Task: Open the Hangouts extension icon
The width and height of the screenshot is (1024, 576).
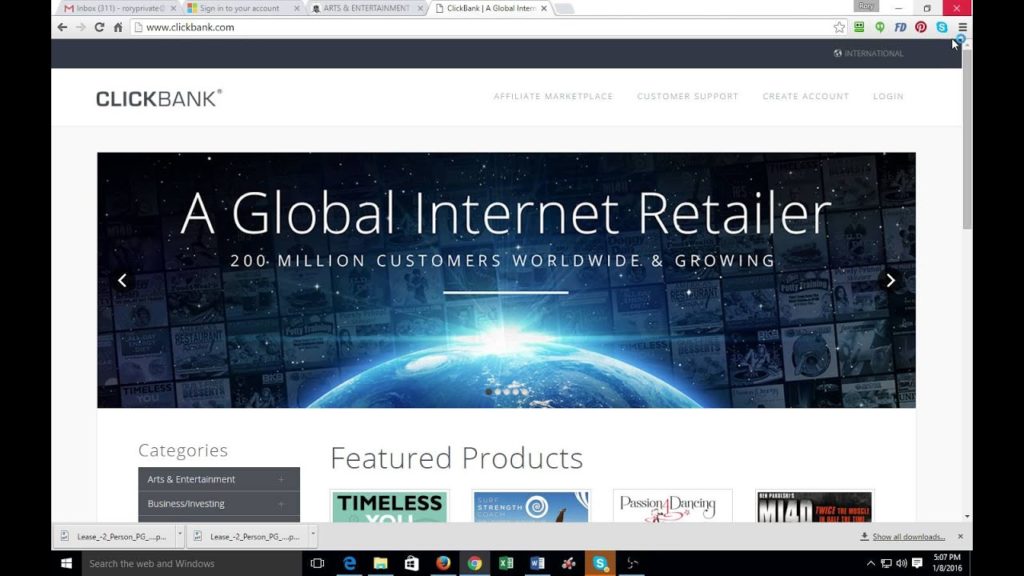Action: [880, 27]
